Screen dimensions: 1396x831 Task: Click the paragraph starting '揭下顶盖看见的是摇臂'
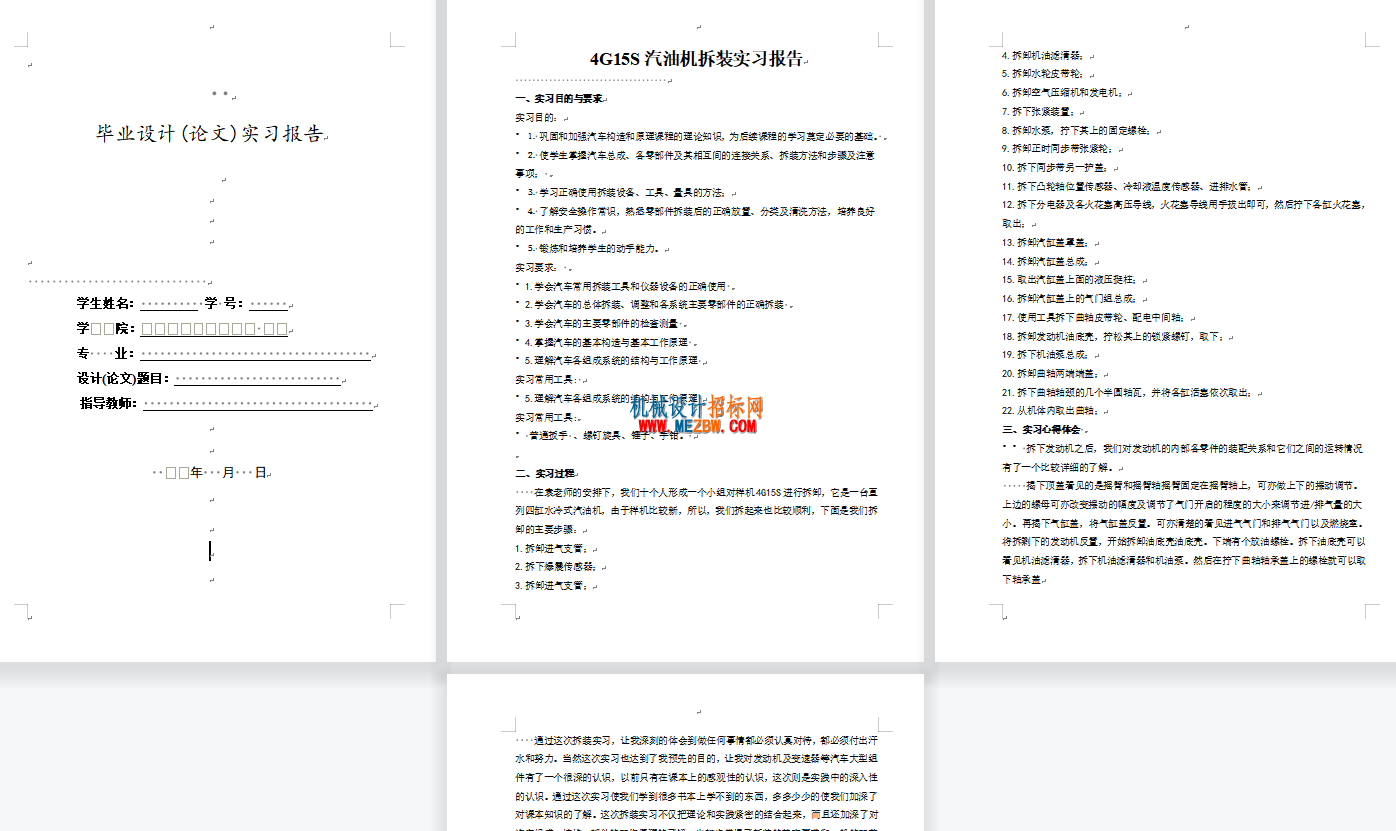pos(1184,532)
